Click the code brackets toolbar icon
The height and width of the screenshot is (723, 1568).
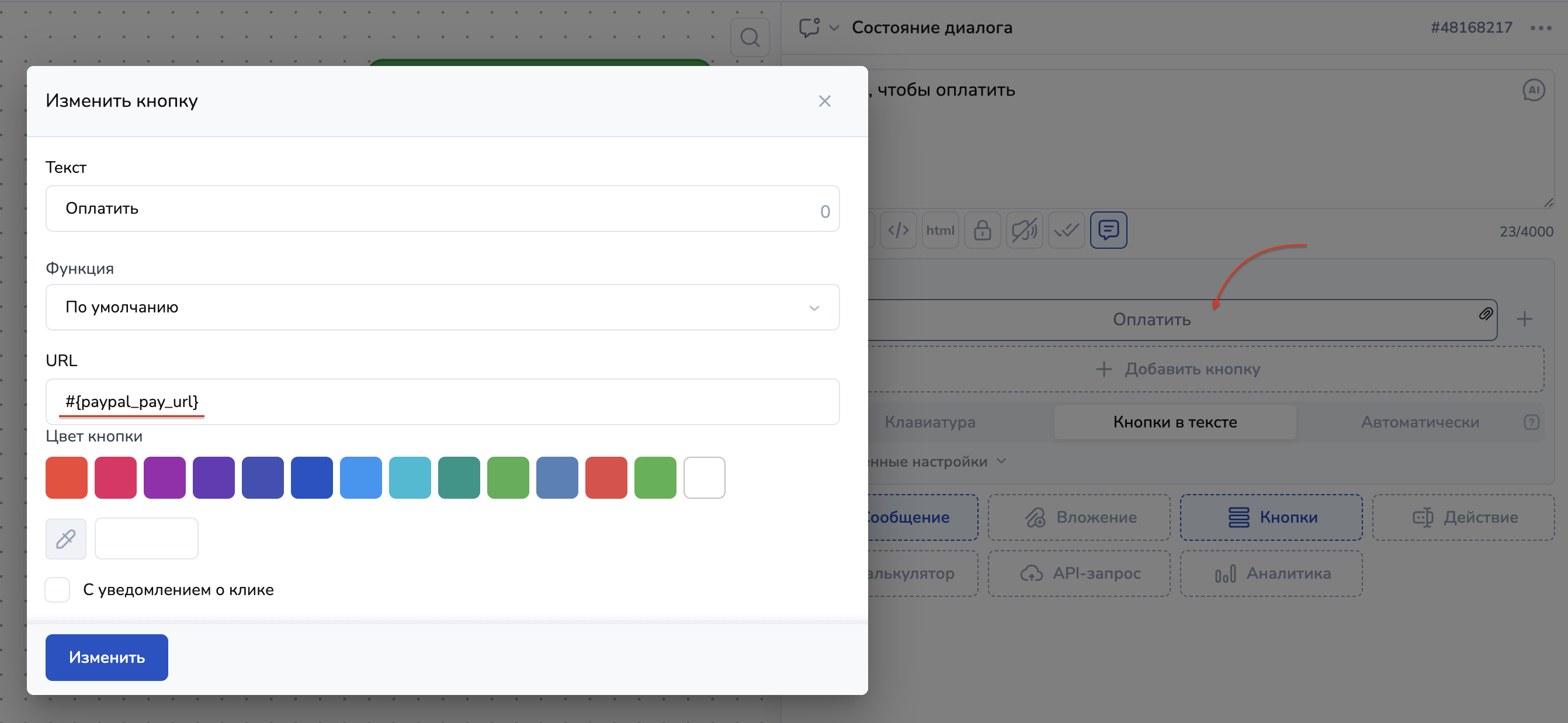898,230
